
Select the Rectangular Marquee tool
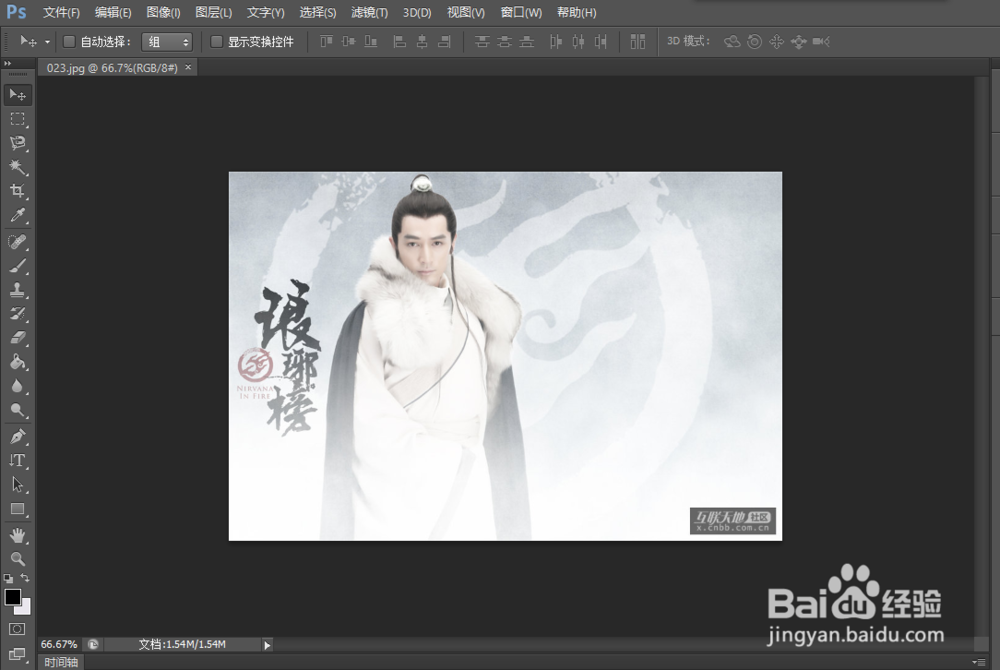(x=17, y=119)
